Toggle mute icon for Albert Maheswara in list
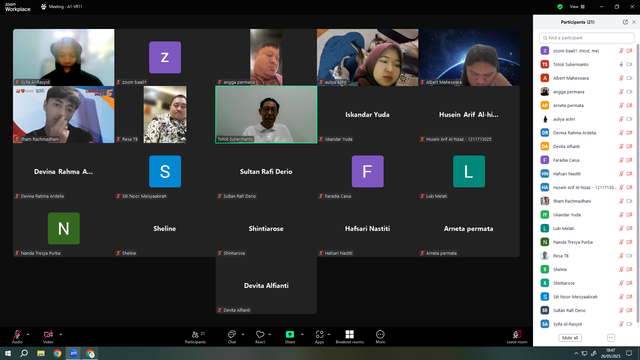 point(621,78)
